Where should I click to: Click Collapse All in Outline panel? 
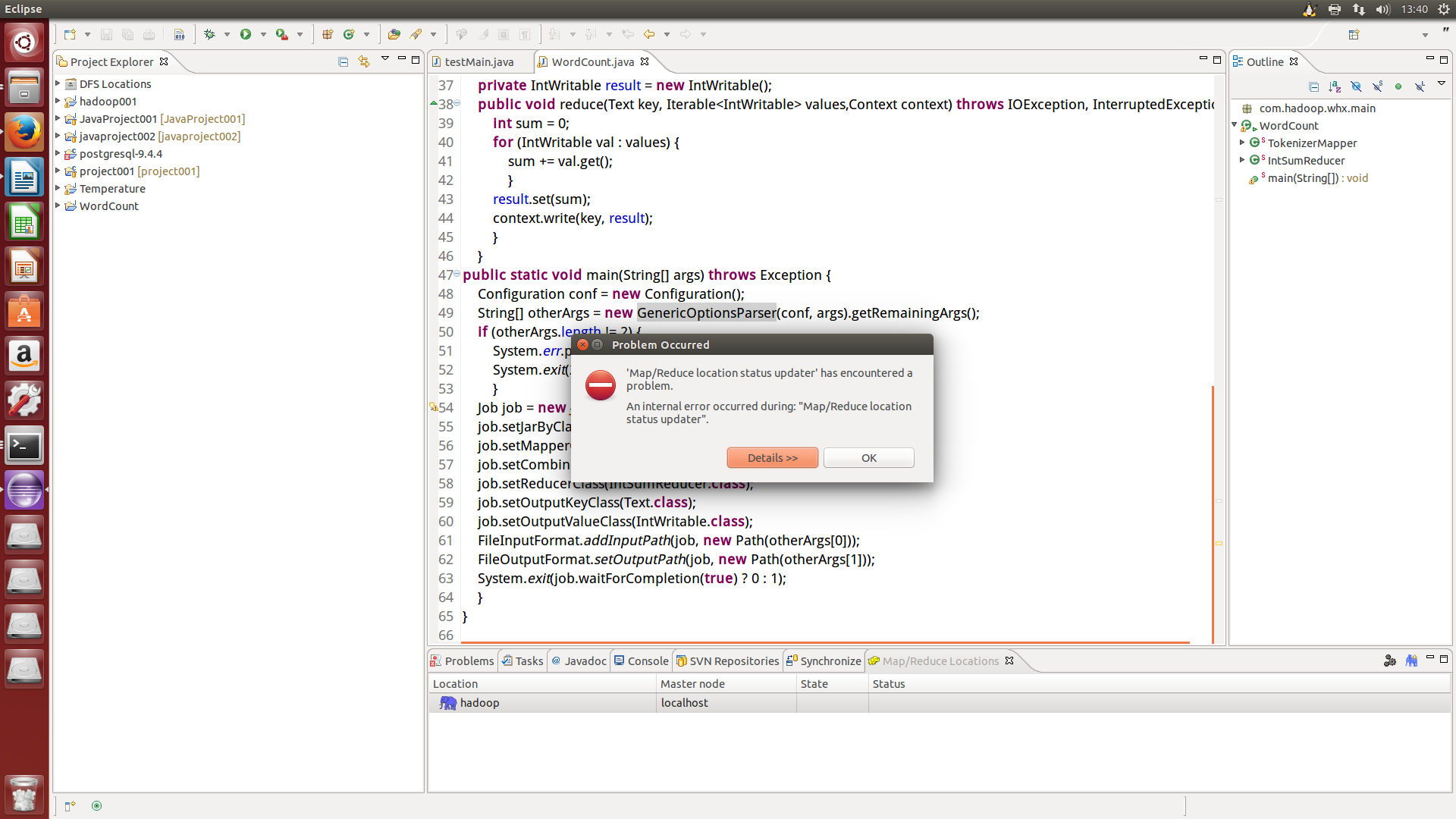coord(1314,86)
